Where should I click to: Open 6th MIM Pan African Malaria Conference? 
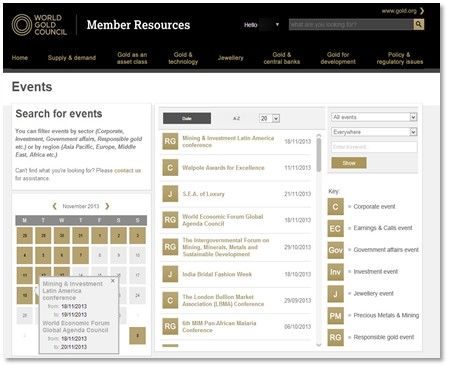[x=219, y=327]
